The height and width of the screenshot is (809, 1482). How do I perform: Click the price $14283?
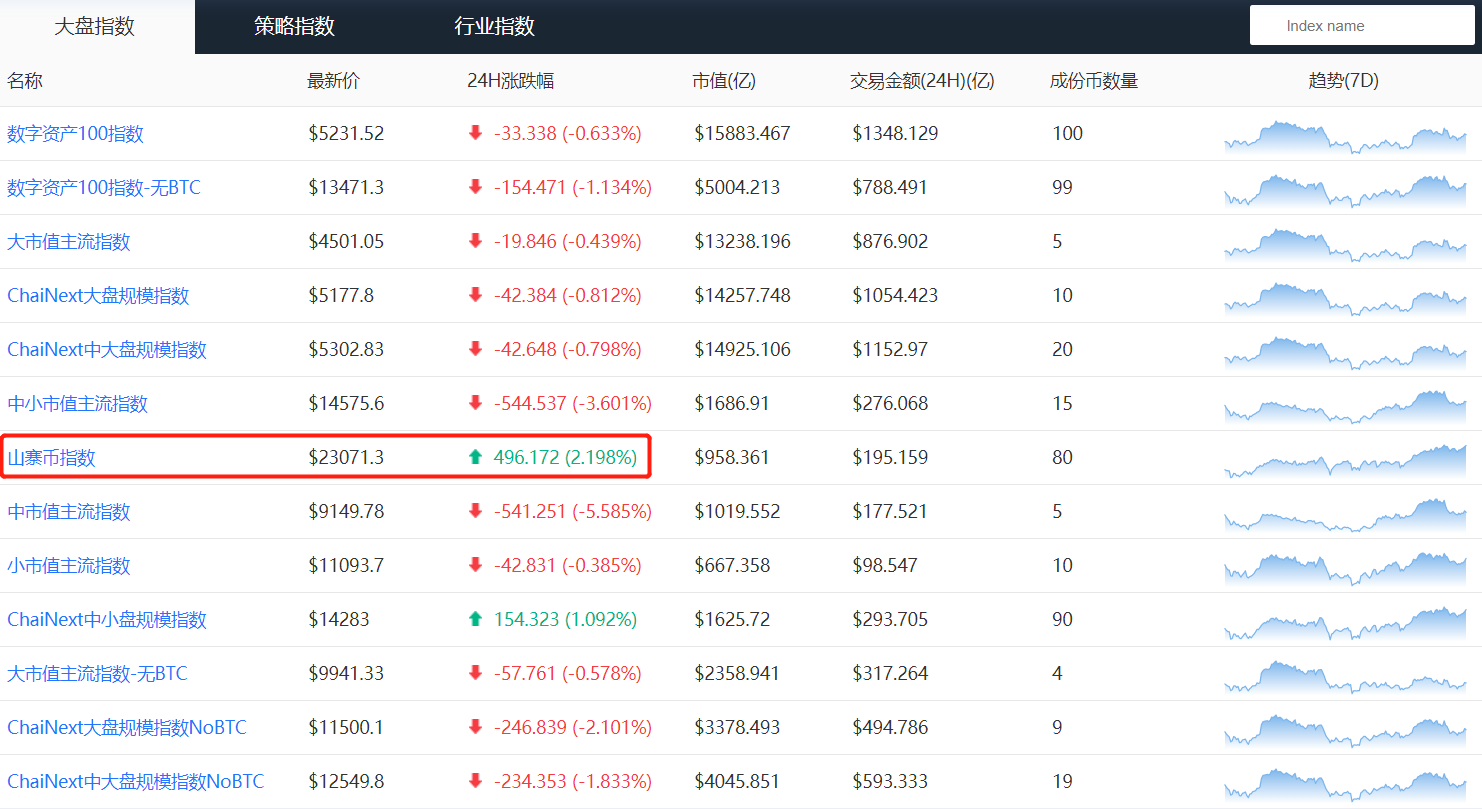pyautogui.click(x=339, y=620)
